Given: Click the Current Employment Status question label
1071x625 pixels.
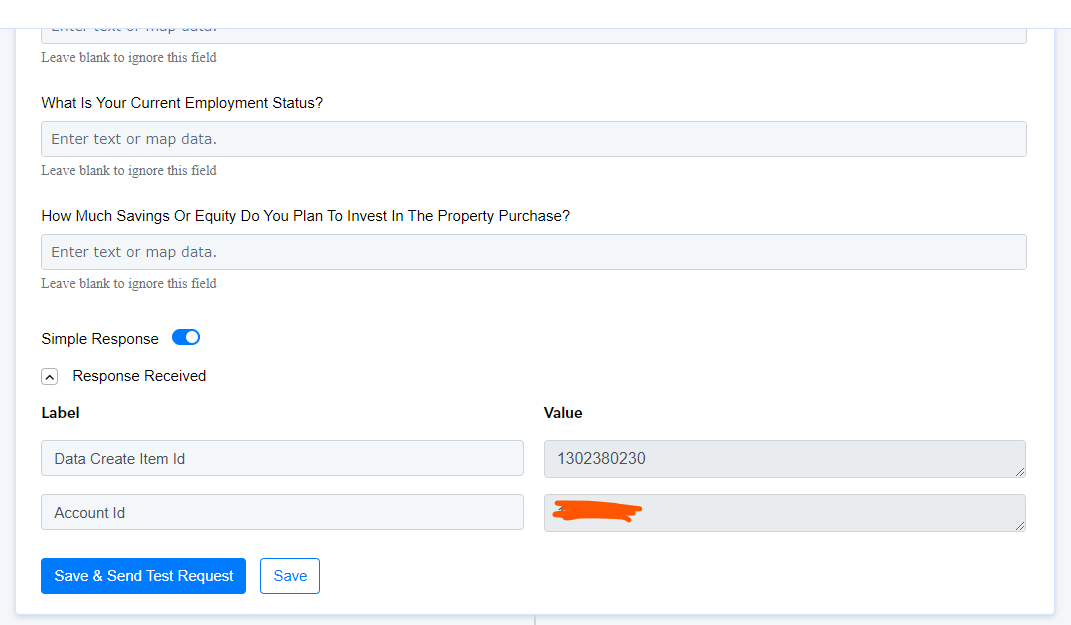Looking at the screenshot, I should 182,103.
